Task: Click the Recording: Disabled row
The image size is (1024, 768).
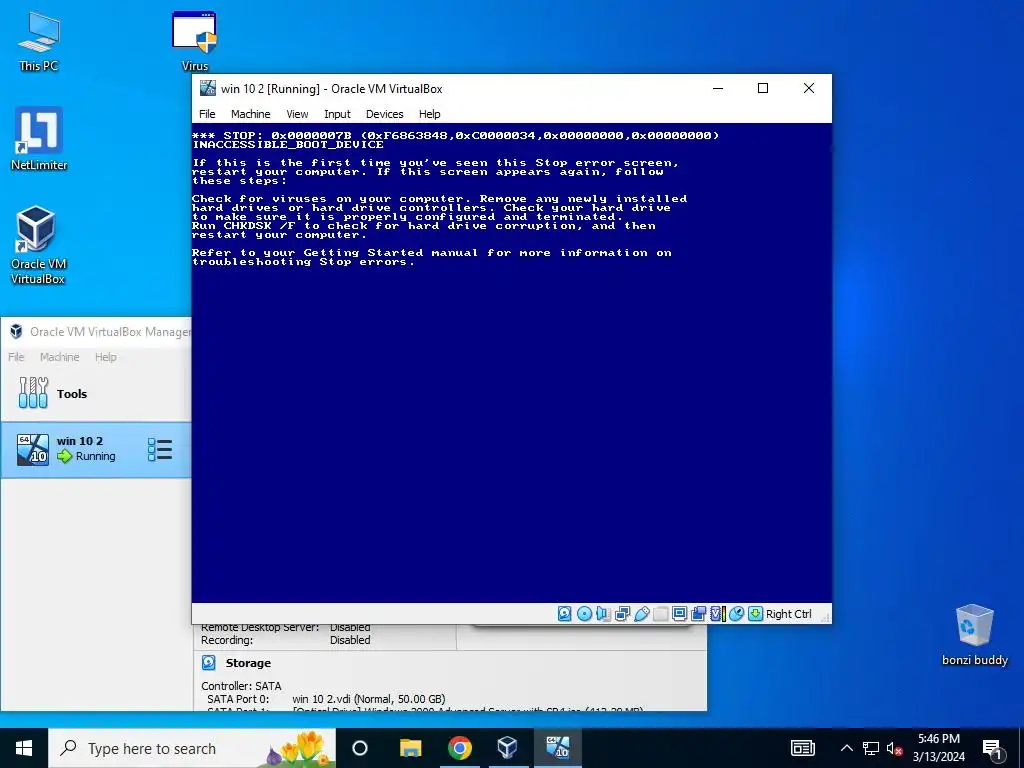Action: pos(285,640)
